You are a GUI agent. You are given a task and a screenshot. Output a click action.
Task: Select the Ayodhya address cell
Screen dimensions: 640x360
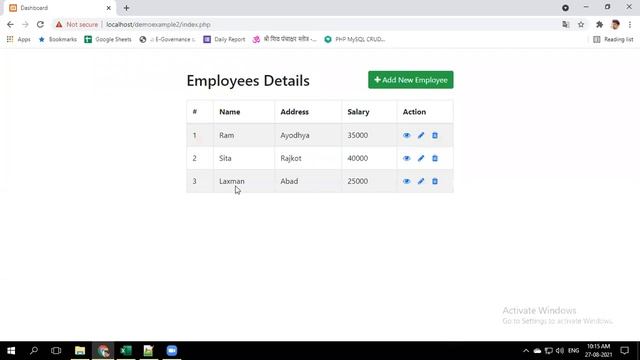click(308, 135)
